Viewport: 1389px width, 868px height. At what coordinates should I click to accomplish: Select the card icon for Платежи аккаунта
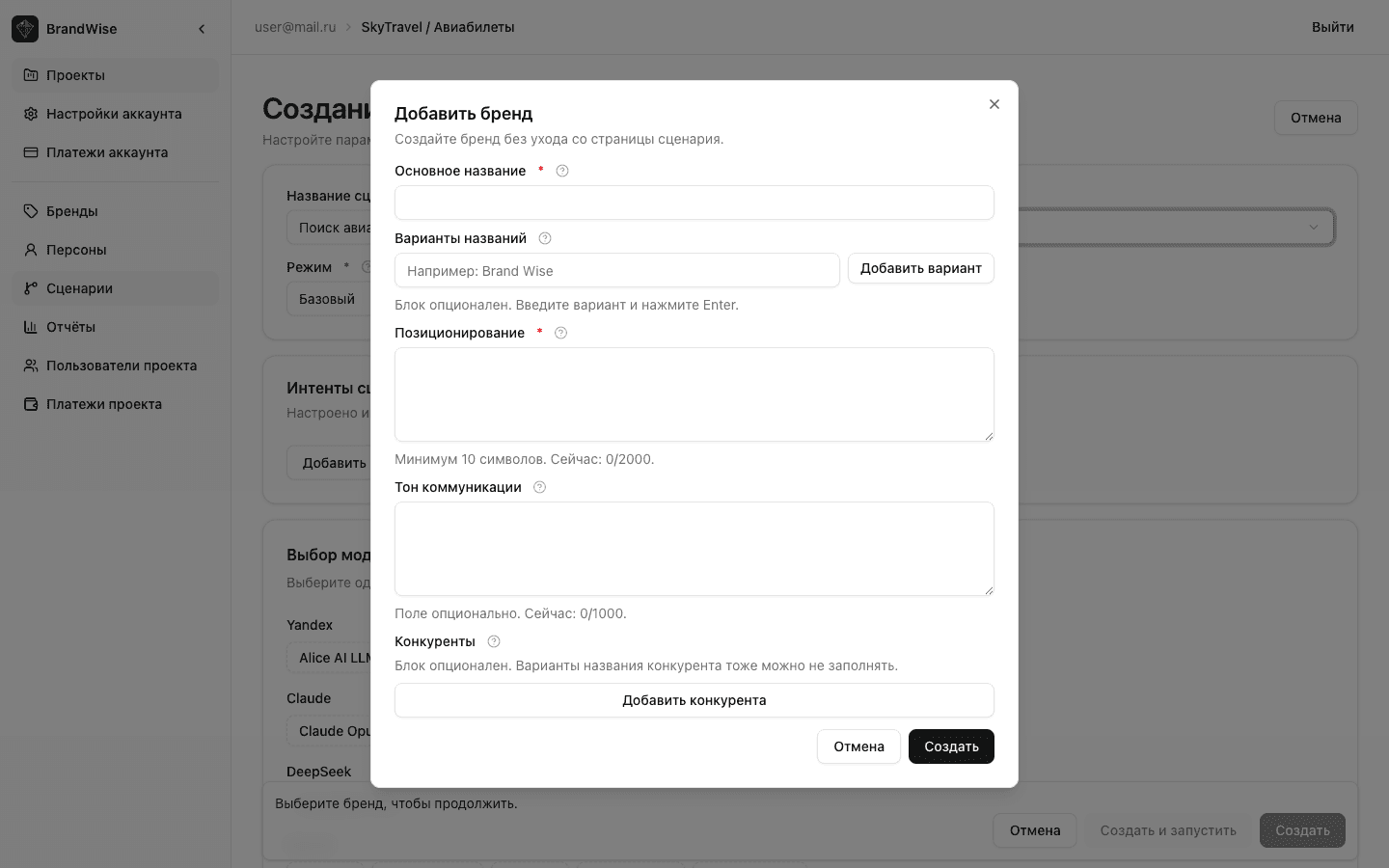pos(30,152)
